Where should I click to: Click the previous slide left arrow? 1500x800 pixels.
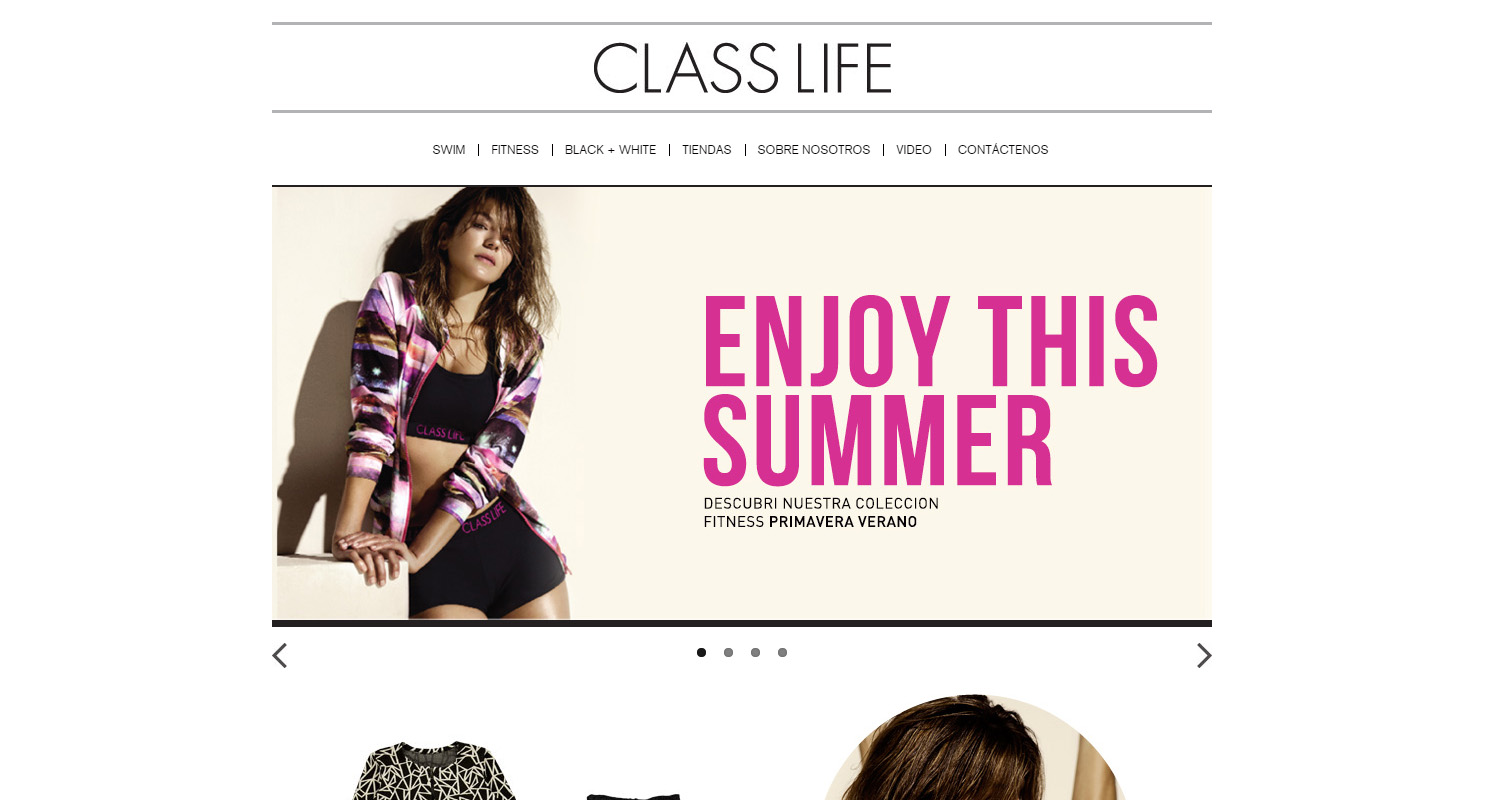click(x=280, y=656)
